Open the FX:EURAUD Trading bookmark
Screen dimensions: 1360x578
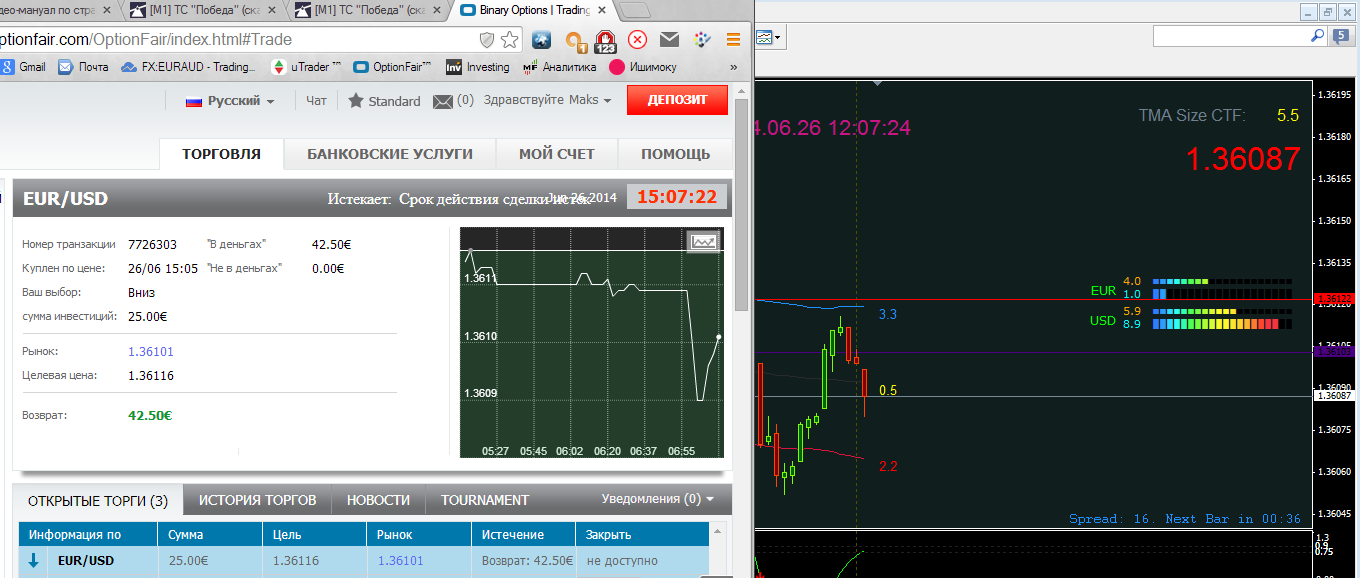pos(188,67)
